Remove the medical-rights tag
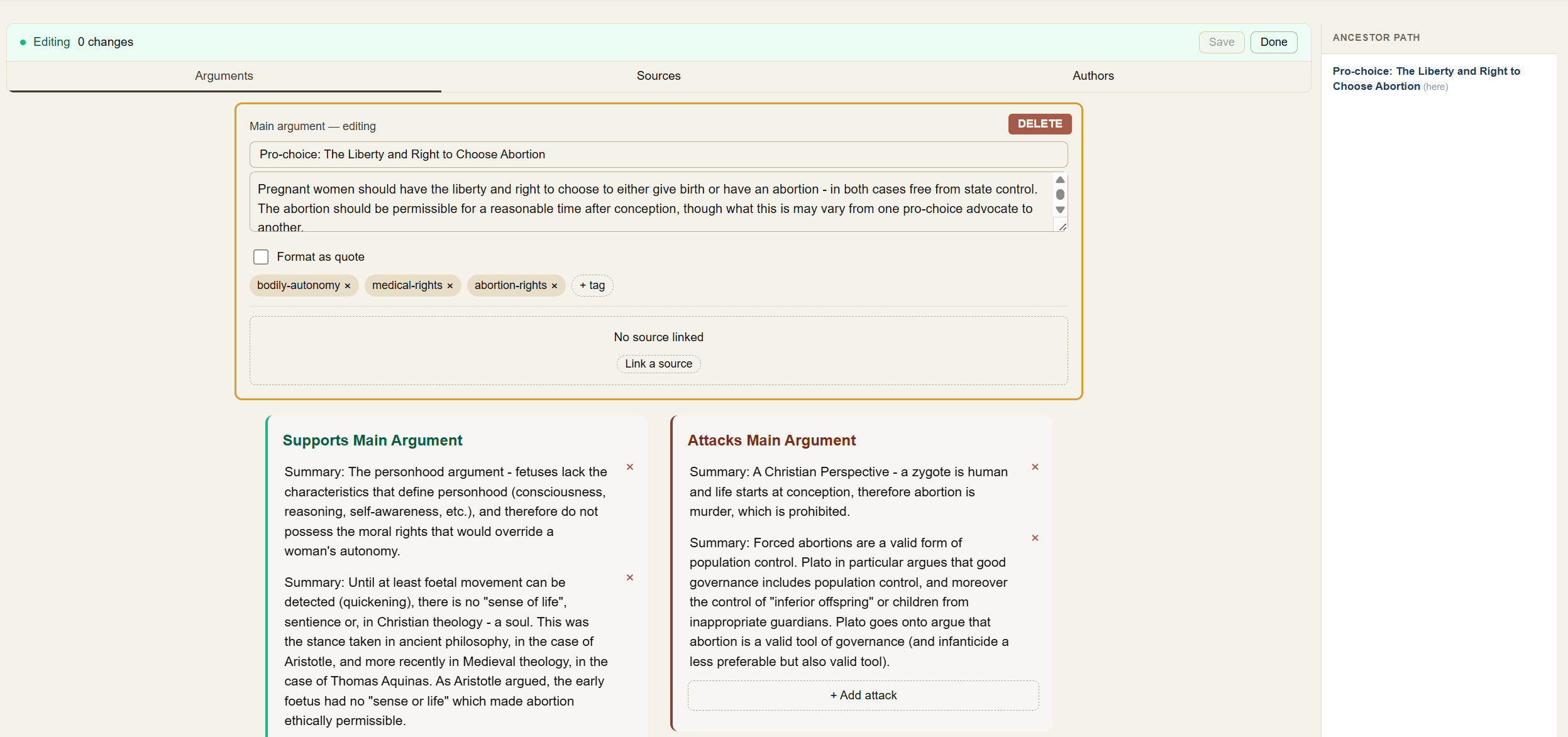The width and height of the screenshot is (1568, 737). [x=450, y=286]
